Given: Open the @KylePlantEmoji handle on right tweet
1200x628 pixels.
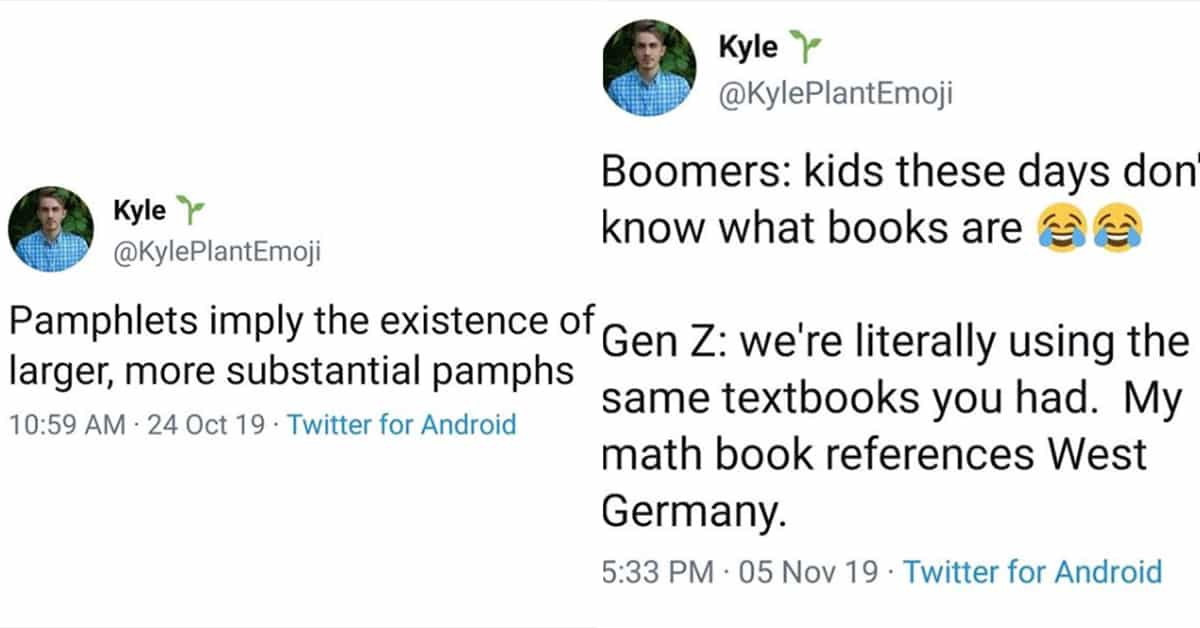Looking at the screenshot, I should pos(835,94).
